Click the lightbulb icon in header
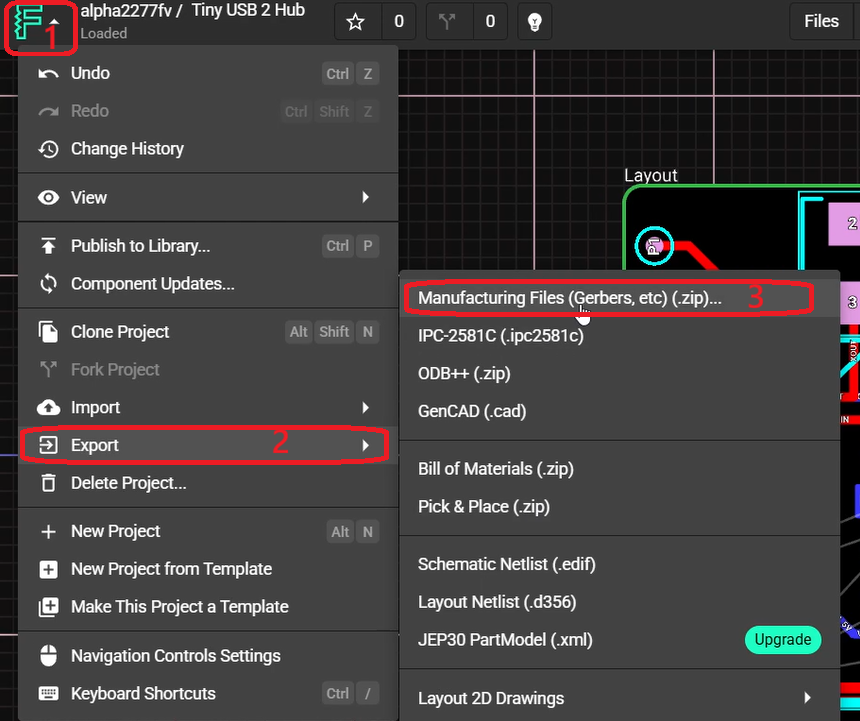The width and height of the screenshot is (860, 721). 534,22
